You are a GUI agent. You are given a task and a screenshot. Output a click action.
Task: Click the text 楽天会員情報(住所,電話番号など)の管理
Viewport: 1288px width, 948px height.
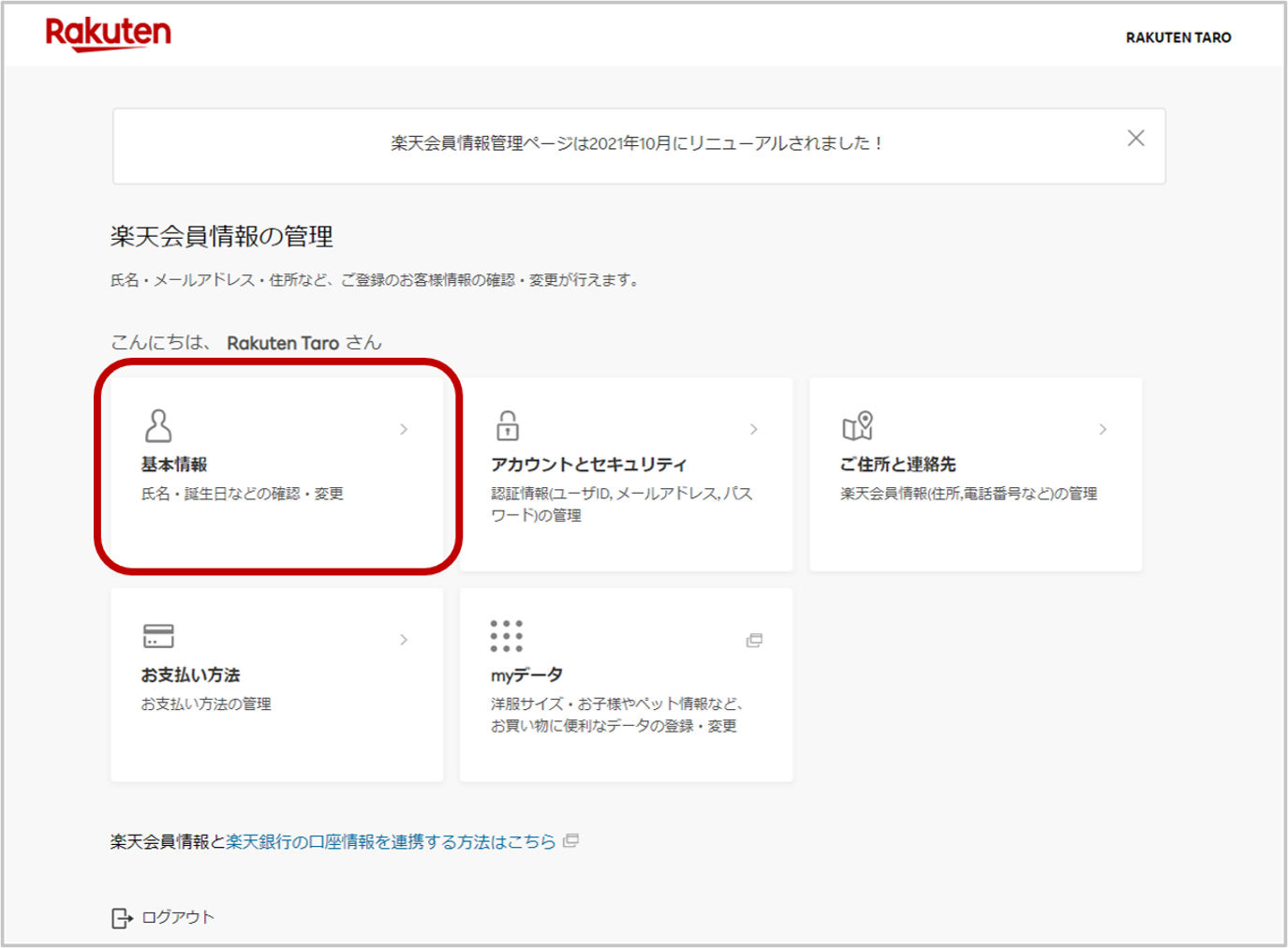(969, 494)
